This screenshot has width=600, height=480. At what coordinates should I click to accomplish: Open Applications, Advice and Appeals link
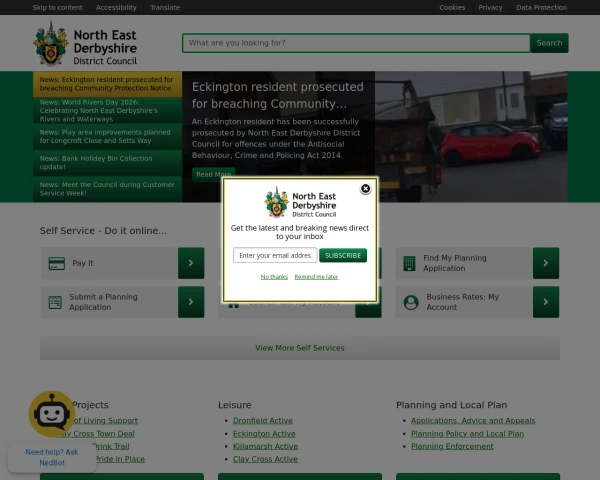click(x=473, y=420)
